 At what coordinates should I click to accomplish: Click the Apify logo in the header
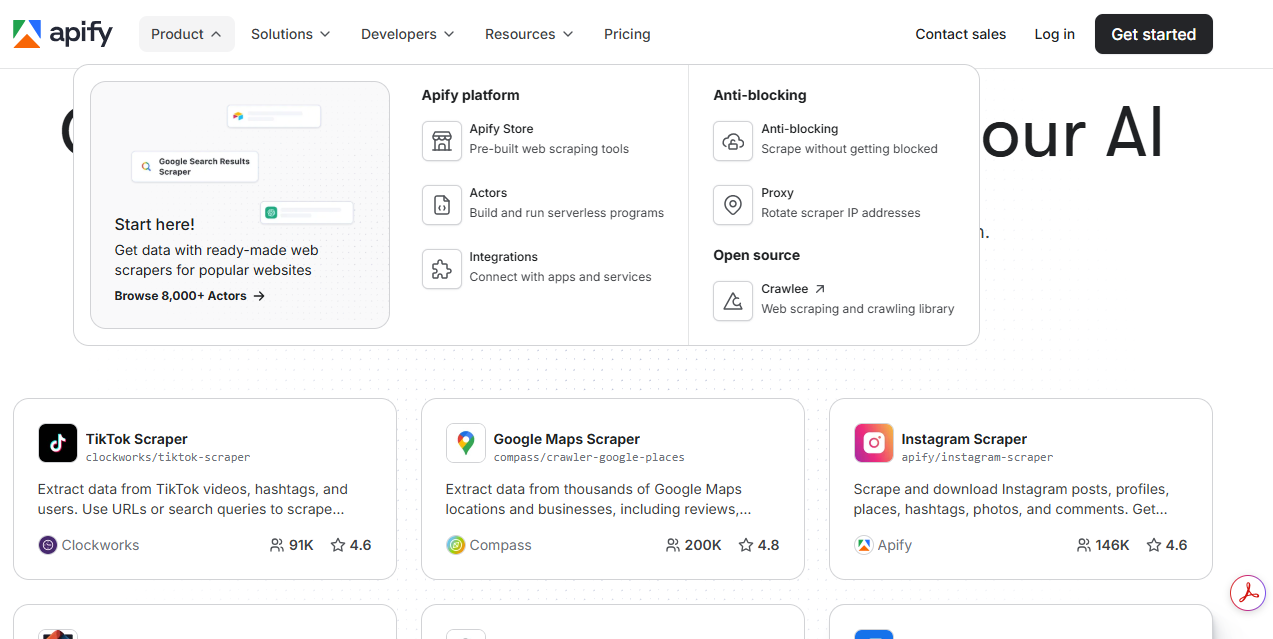tap(63, 34)
